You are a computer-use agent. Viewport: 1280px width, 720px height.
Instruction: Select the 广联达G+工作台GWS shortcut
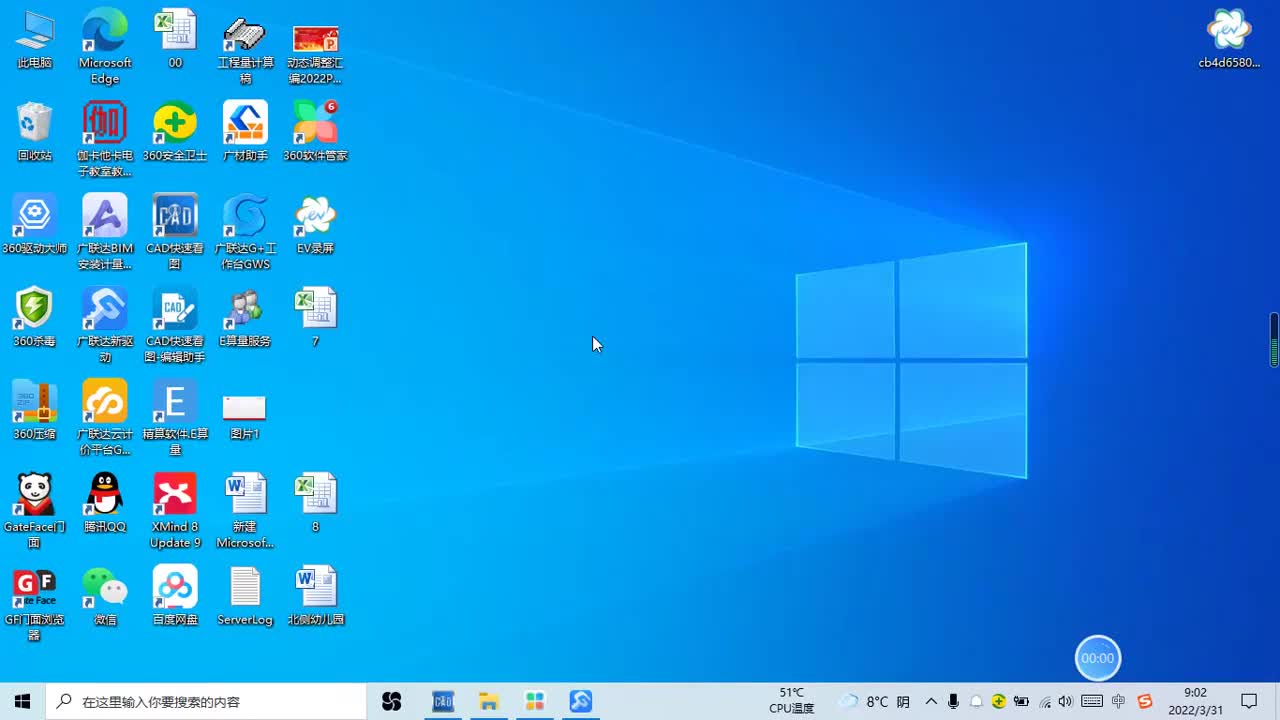point(245,232)
